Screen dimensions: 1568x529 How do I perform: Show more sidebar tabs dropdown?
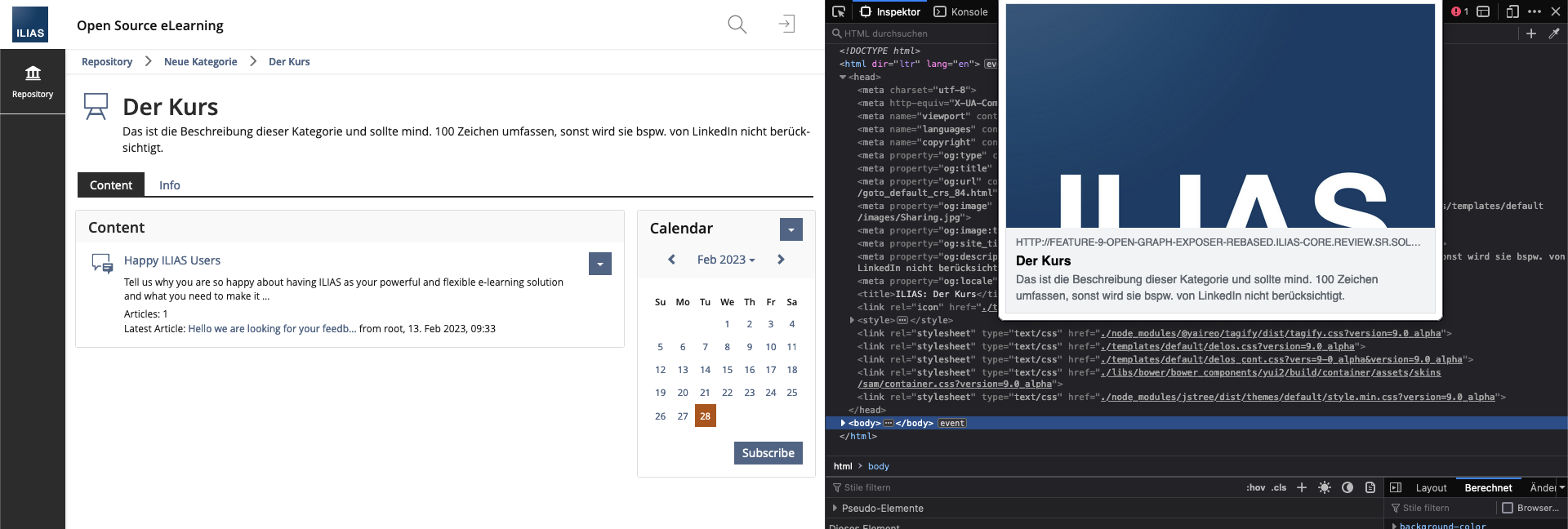pos(1561,487)
